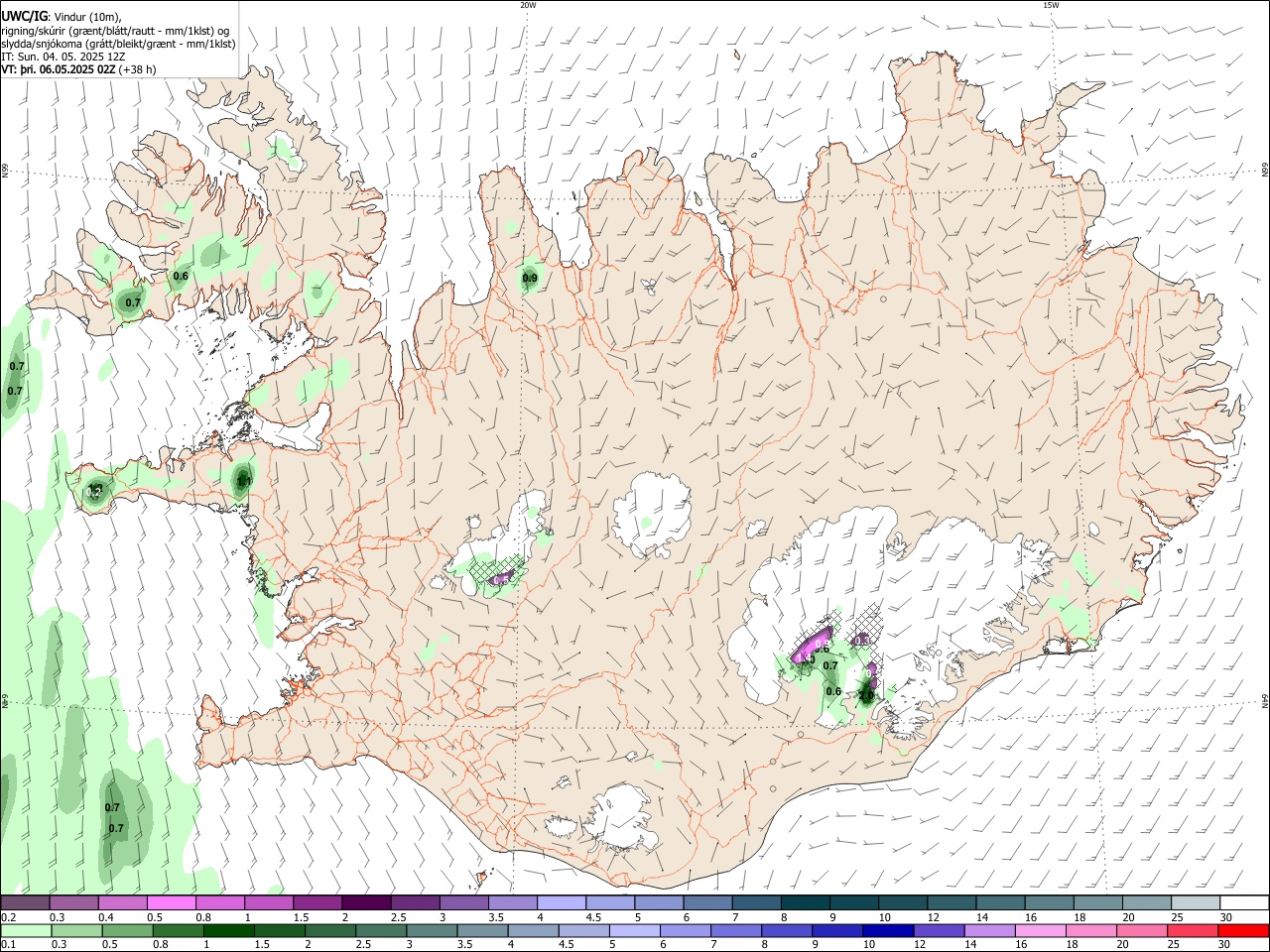Select the initial time line 'IT: Sun. 04. 05. 2025 12Z'
The image size is (1270, 952).
pyautogui.click(x=63, y=57)
